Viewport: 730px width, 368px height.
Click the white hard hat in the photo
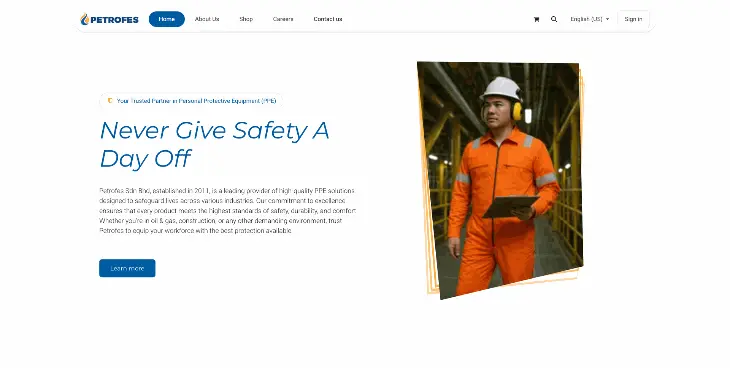point(501,89)
